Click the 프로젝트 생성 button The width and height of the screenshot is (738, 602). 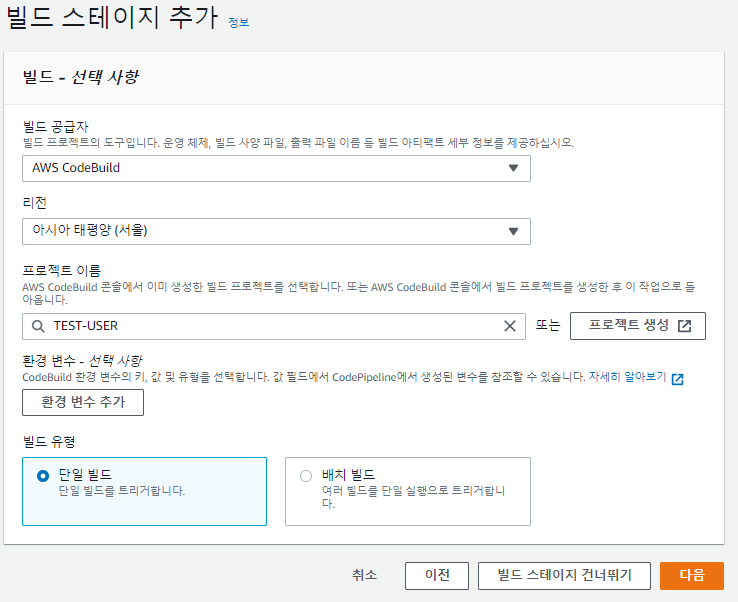pyautogui.click(x=637, y=326)
